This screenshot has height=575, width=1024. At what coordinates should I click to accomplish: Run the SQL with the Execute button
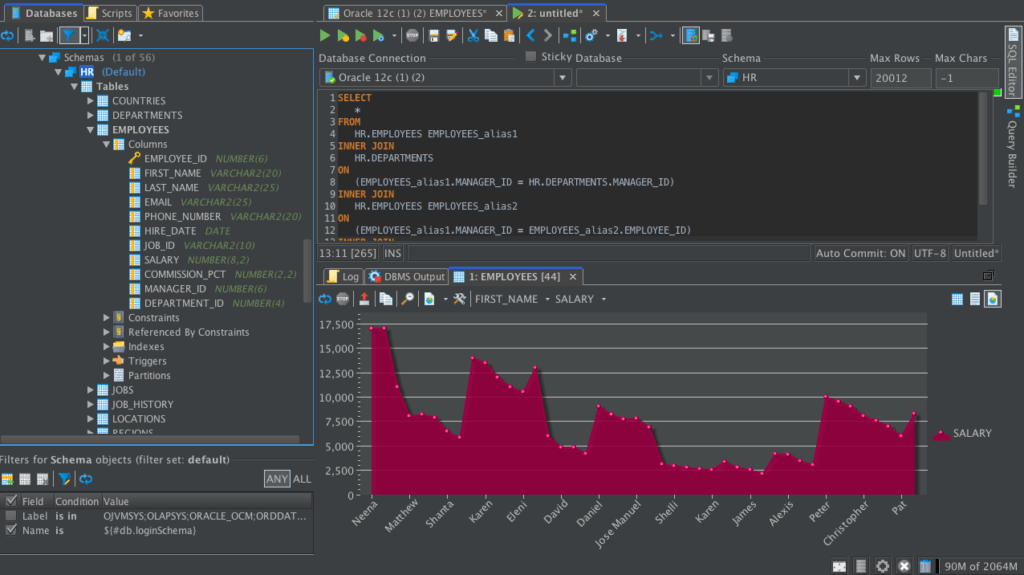325,36
